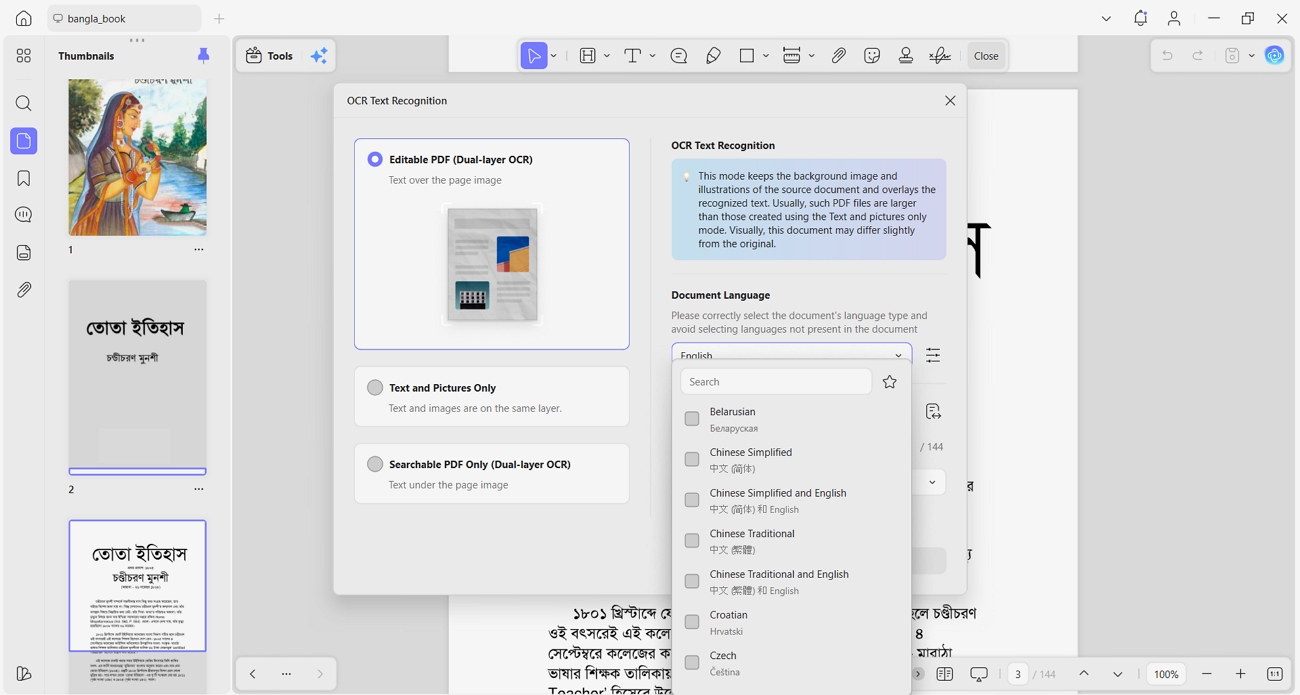The height and width of the screenshot is (695, 1300).
Task: Click the undo arrow icon
Action: 1167,56
